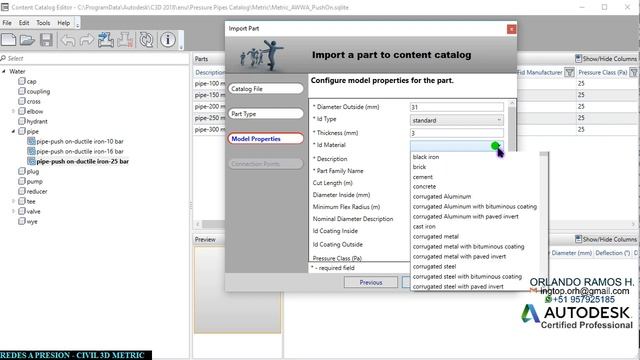
Task: Collapse the pipe tree node
Action: click(x=13, y=131)
